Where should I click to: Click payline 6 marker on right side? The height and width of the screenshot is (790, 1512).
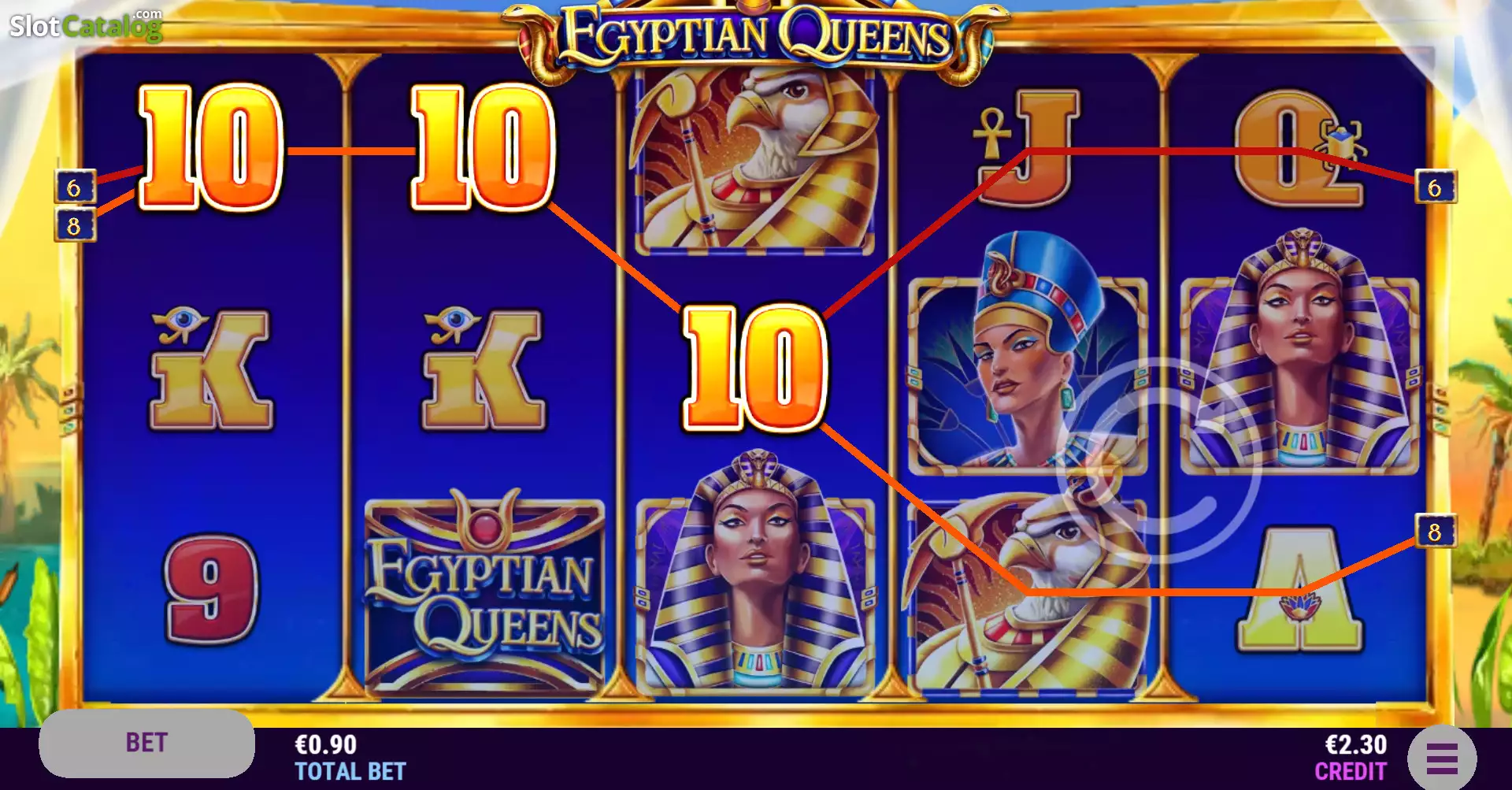(1436, 187)
